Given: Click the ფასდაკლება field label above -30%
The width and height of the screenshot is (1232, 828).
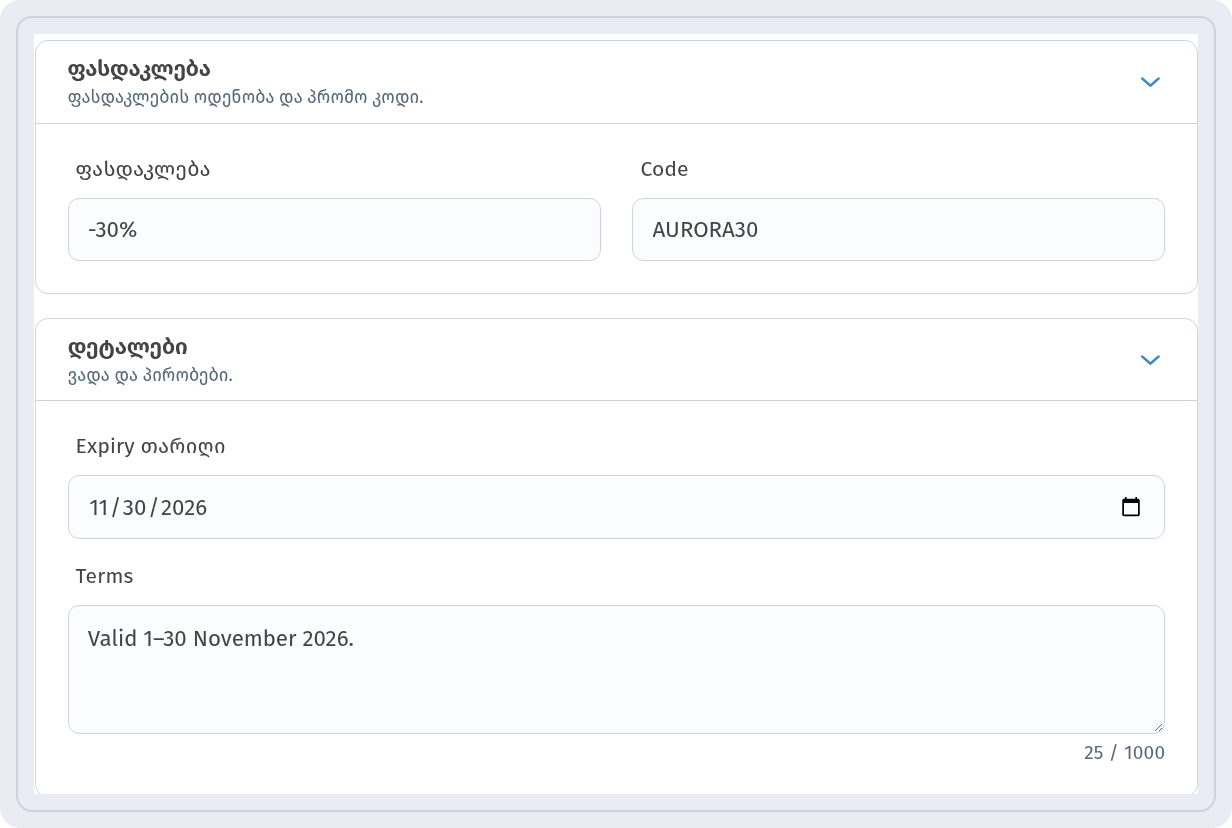Looking at the screenshot, I should click(143, 169).
